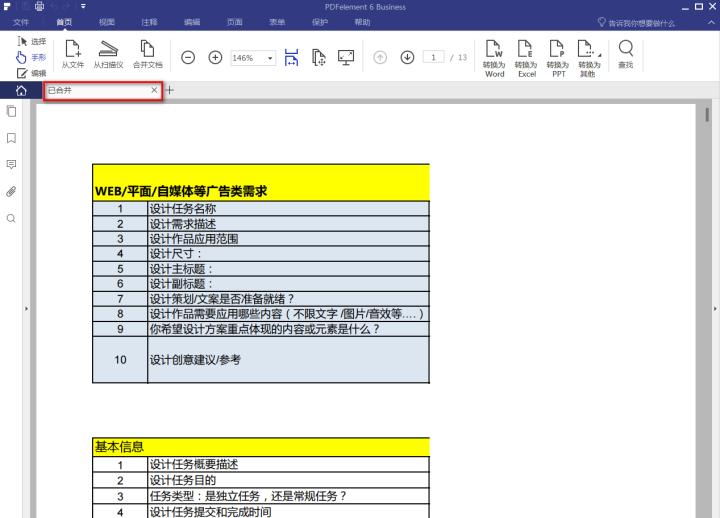The width and height of the screenshot is (720, 518).
Task: Click the 设计需求描述 table row
Action: (x=261, y=224)
